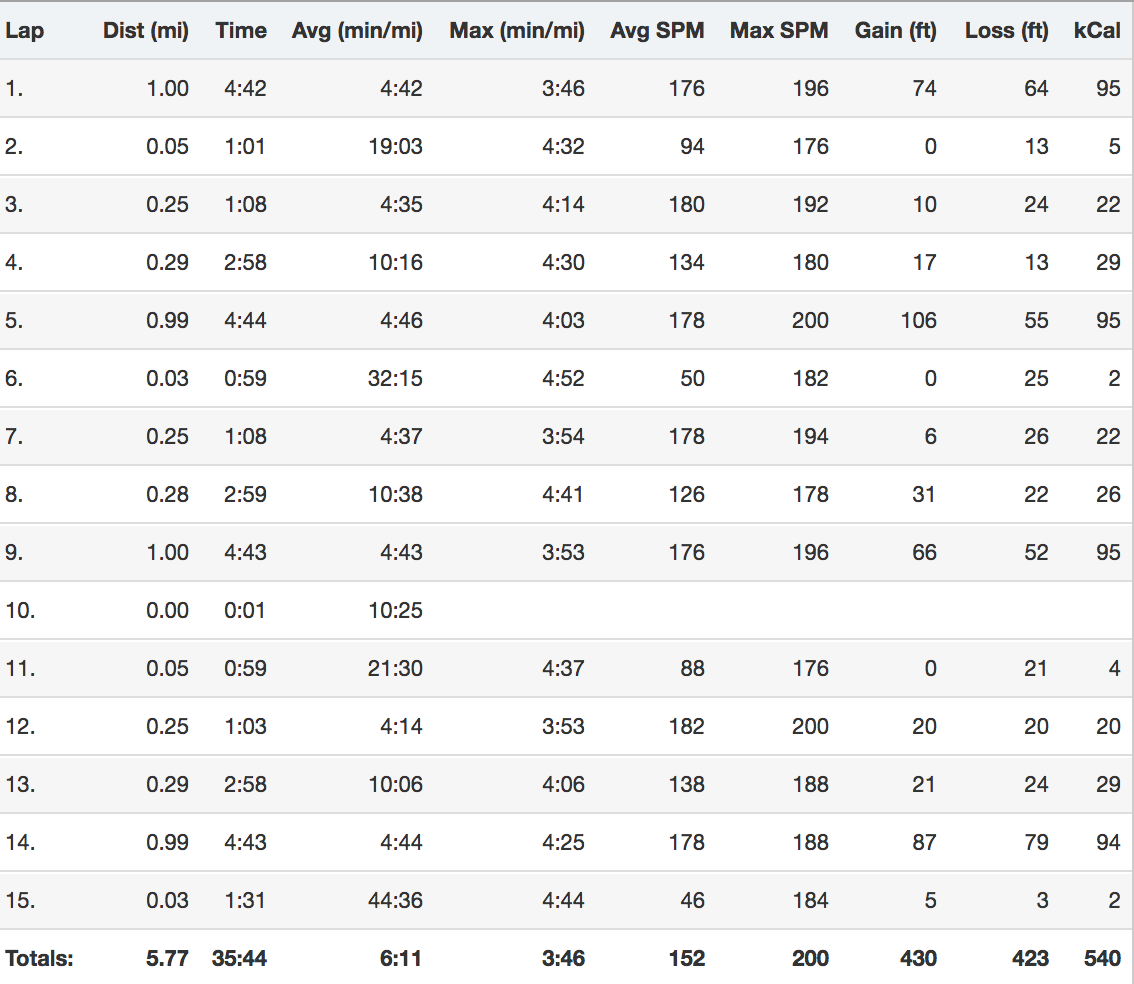The height and width of the screenshot is (984, 1134).
Task: Select lap 1 row number
Action: (x=14, y=89)
